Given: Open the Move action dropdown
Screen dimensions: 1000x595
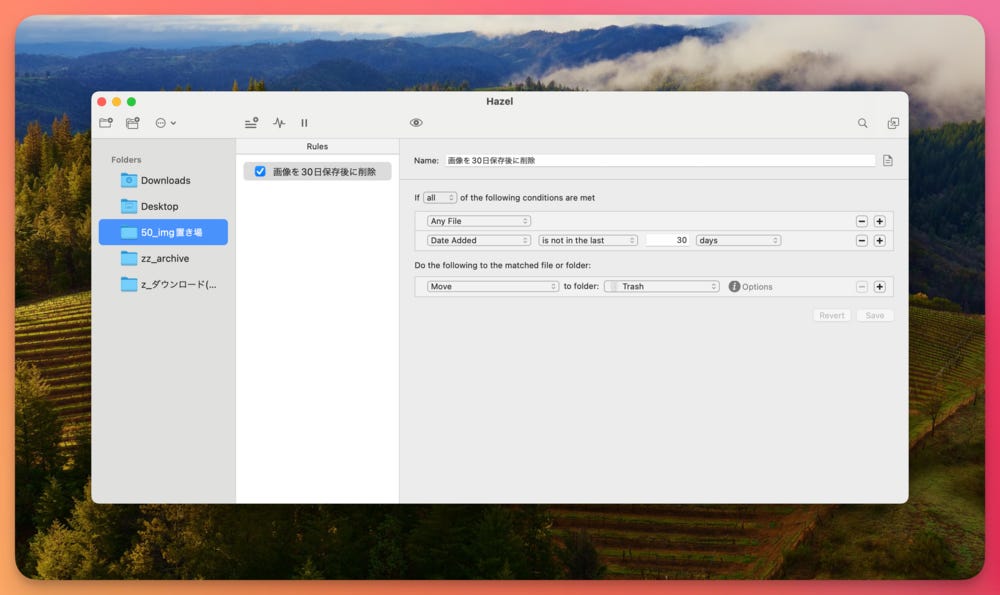Looking at the screenshot, I should pos(492,286).
